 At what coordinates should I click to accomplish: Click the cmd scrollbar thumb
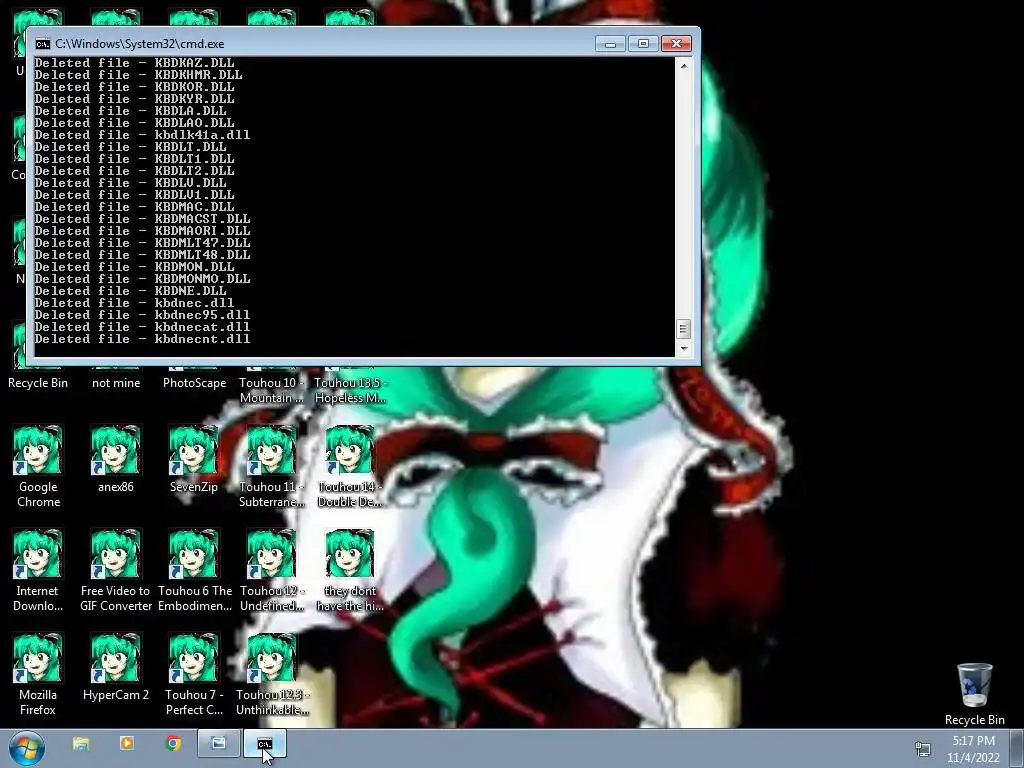pos(684,328)
